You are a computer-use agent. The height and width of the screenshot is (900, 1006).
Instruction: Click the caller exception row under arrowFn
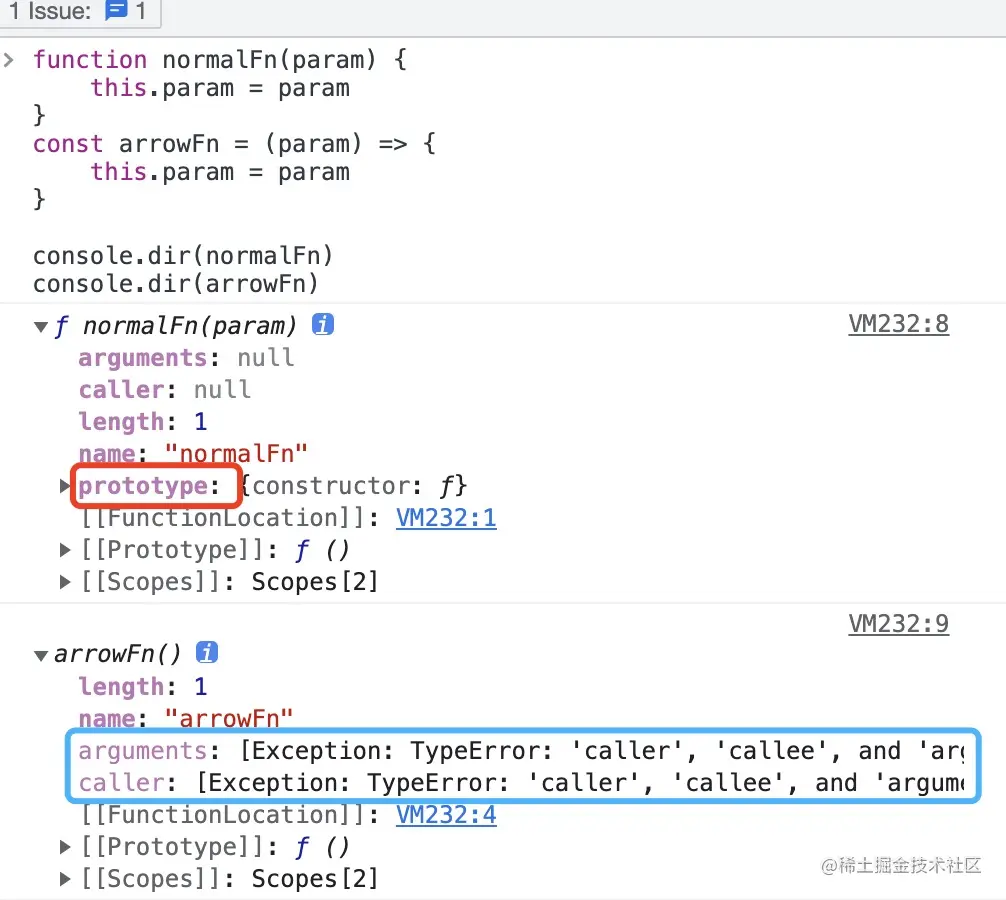[521, 783]
